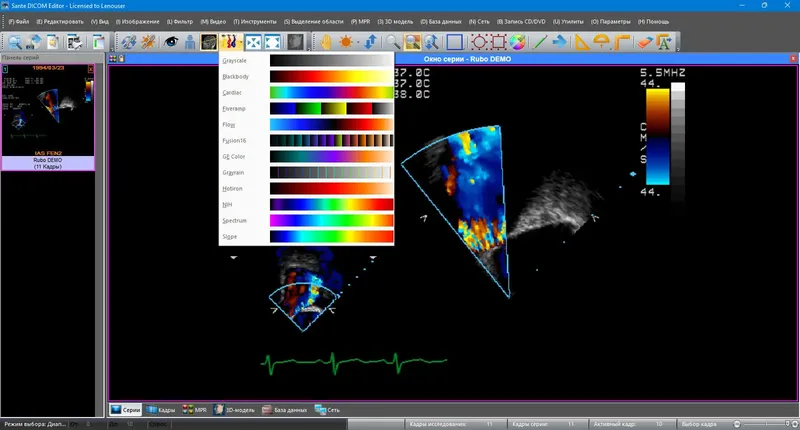Select the protractor angle tool

pyautogui.click(x=602, y=42)
